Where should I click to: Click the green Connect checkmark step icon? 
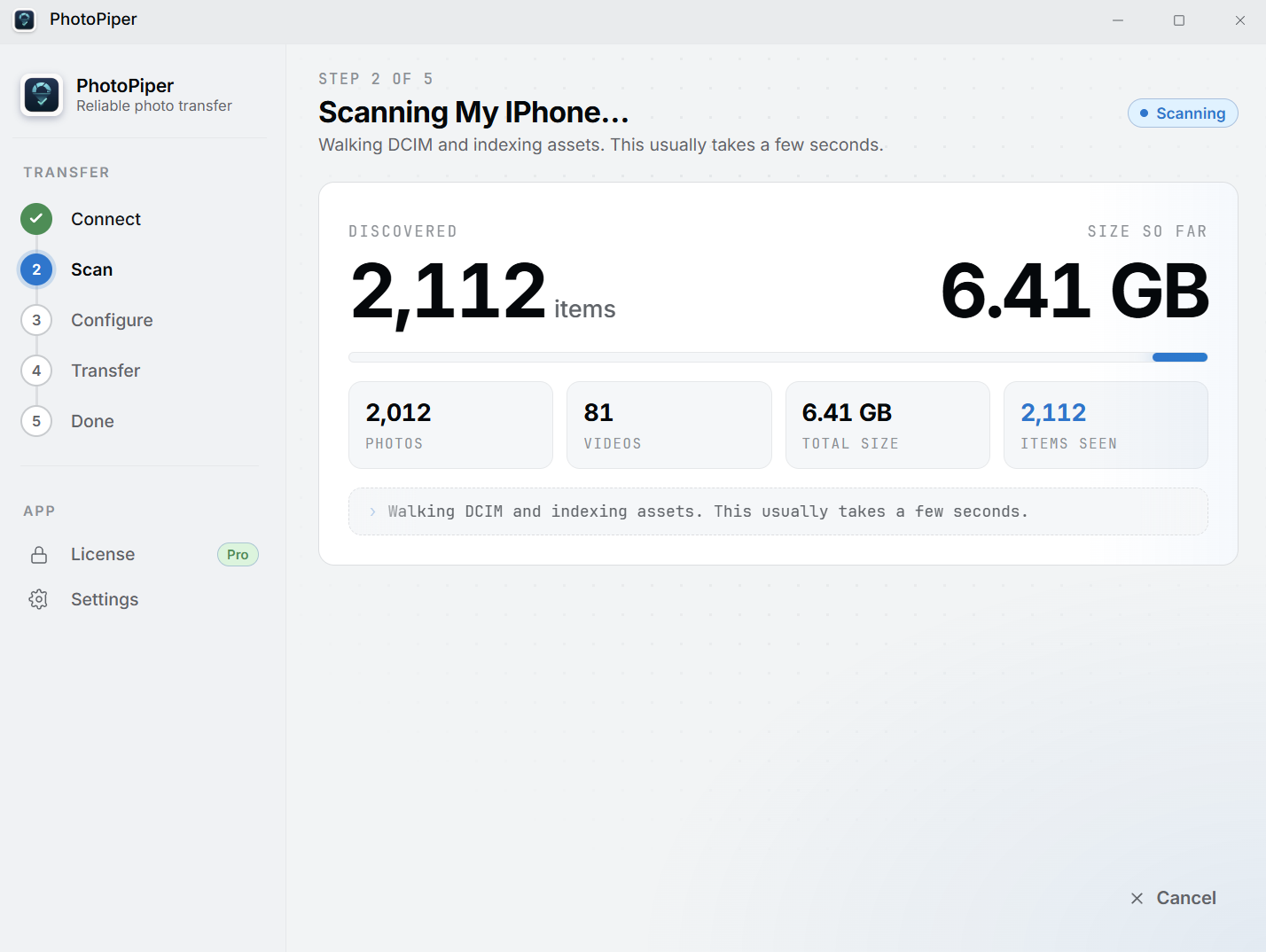tap(36, 218)
